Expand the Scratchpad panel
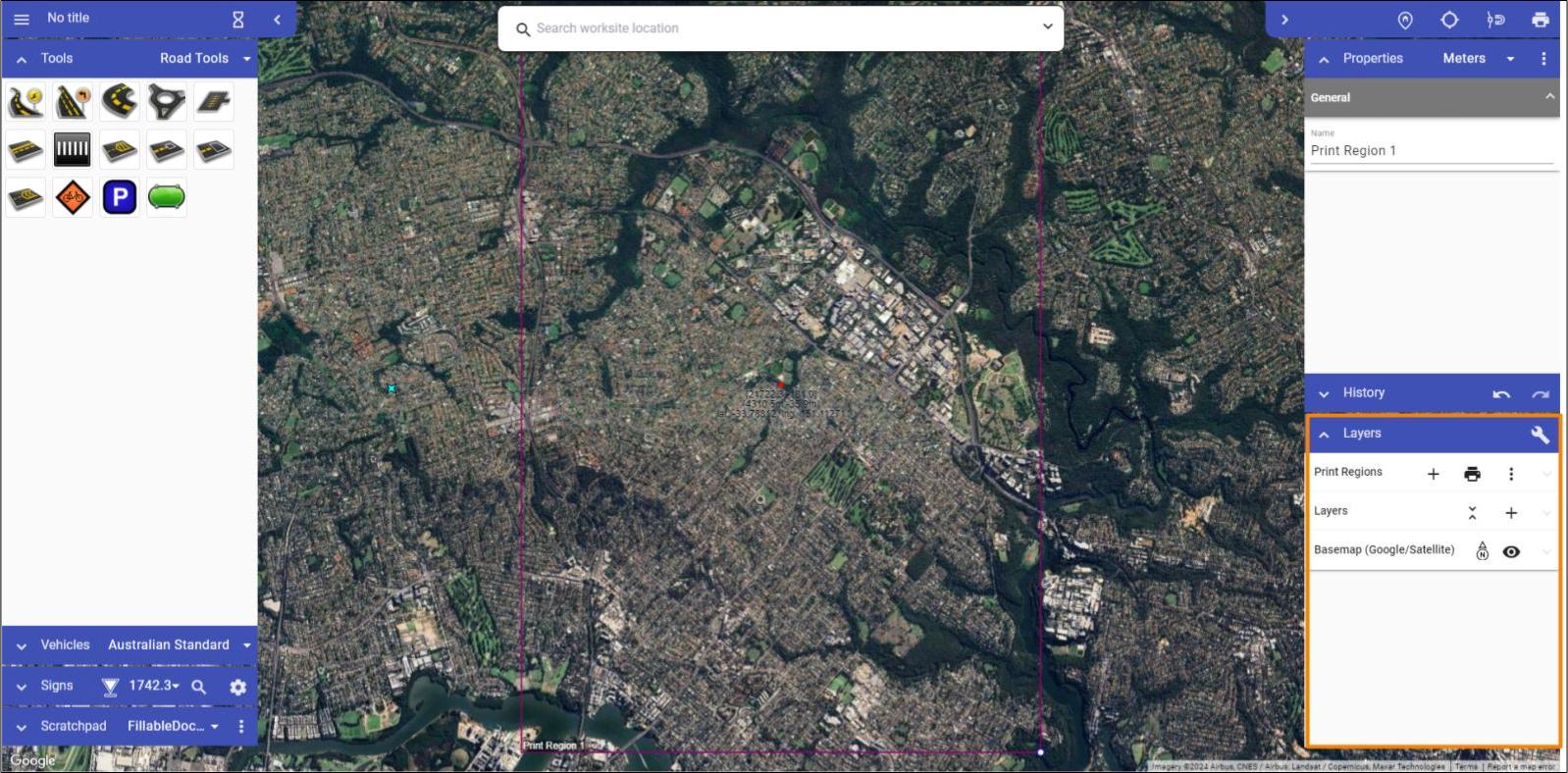 coord(22,727)
